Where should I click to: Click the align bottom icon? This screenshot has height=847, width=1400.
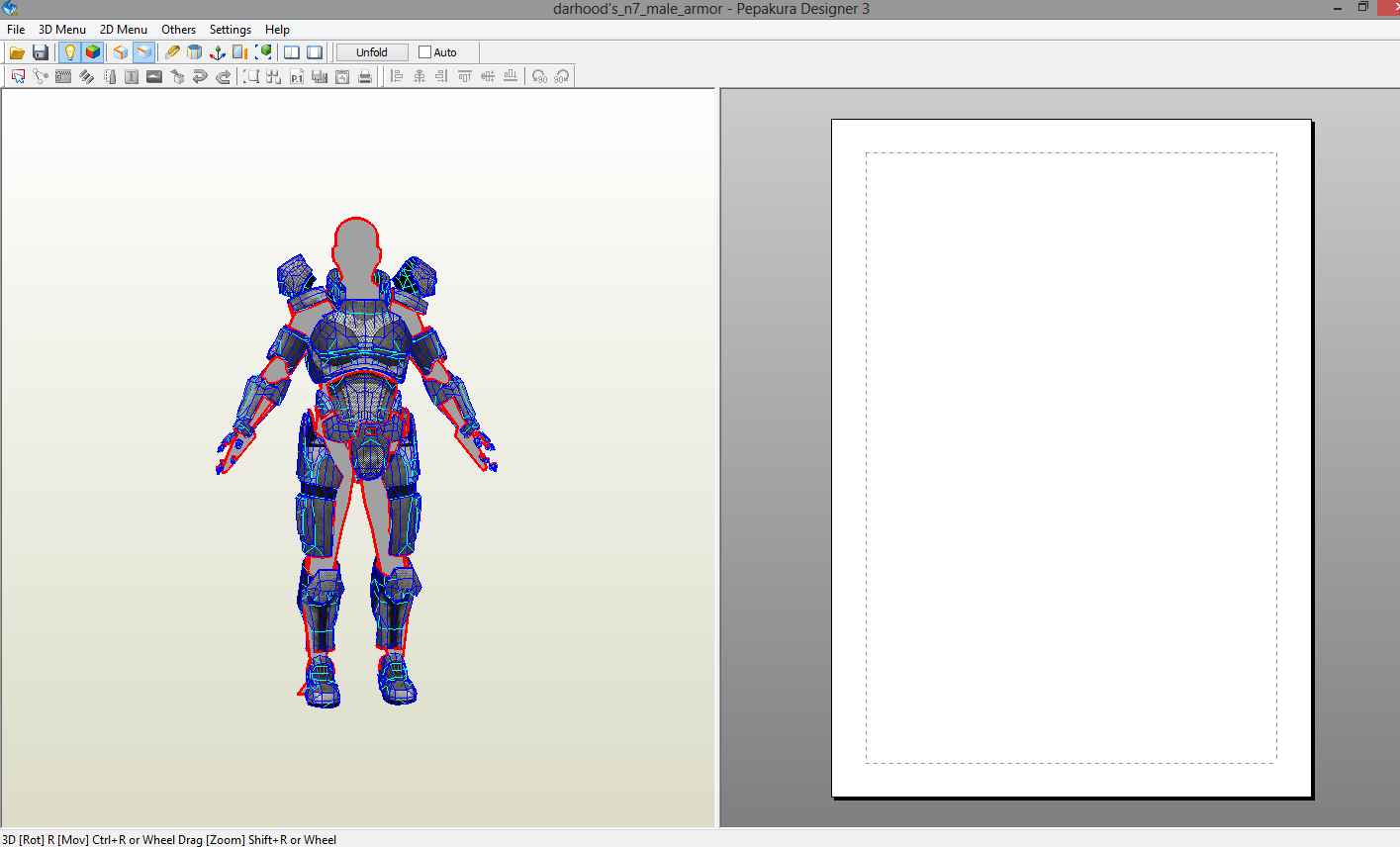point(511,76)
